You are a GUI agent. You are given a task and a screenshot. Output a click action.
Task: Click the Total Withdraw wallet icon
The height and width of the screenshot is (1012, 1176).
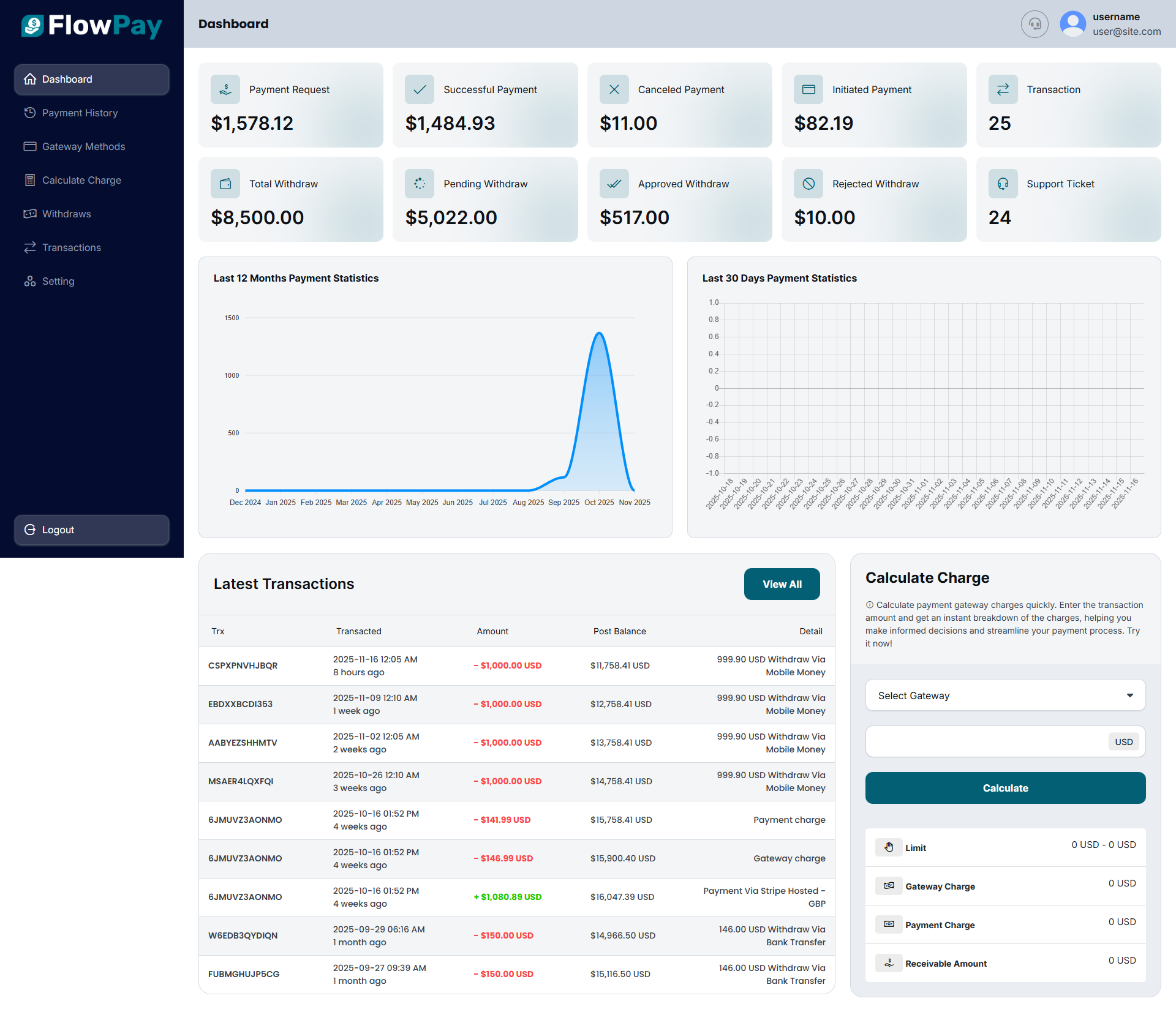(x=225, y=184)
